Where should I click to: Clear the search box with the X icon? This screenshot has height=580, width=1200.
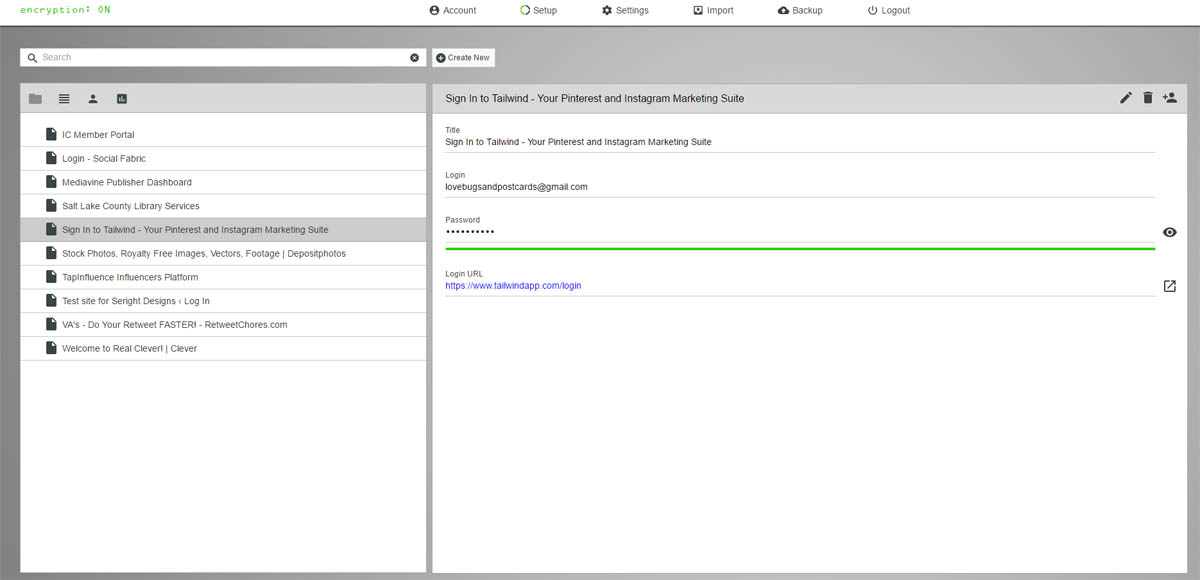[415, 58]
